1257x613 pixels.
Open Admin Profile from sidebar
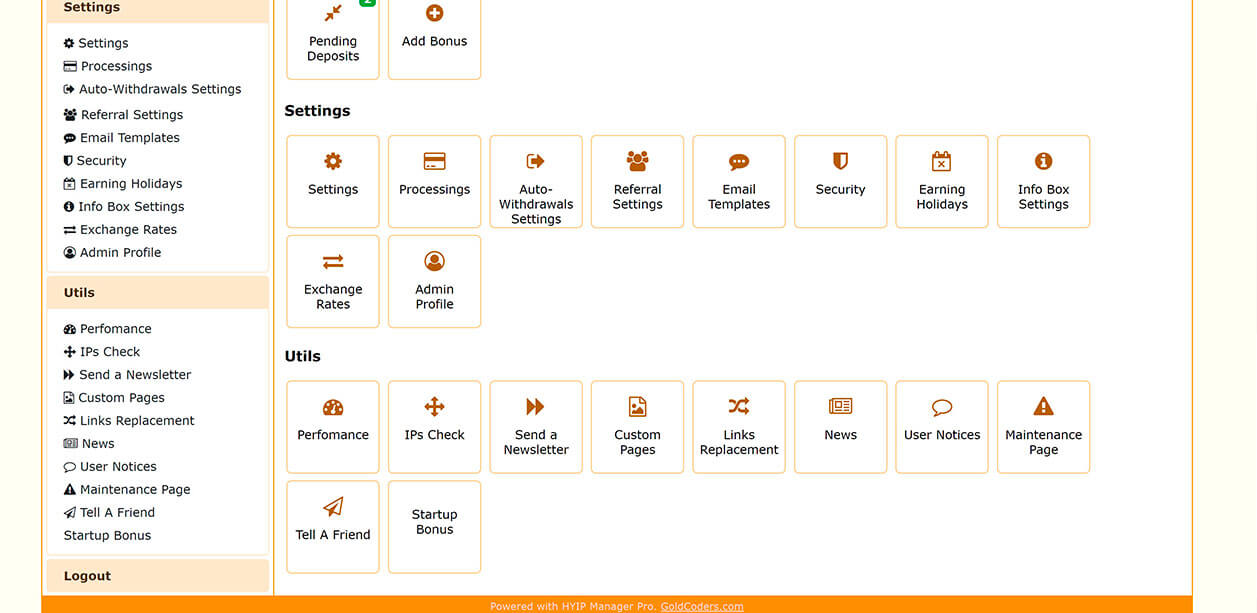[112, 253]
